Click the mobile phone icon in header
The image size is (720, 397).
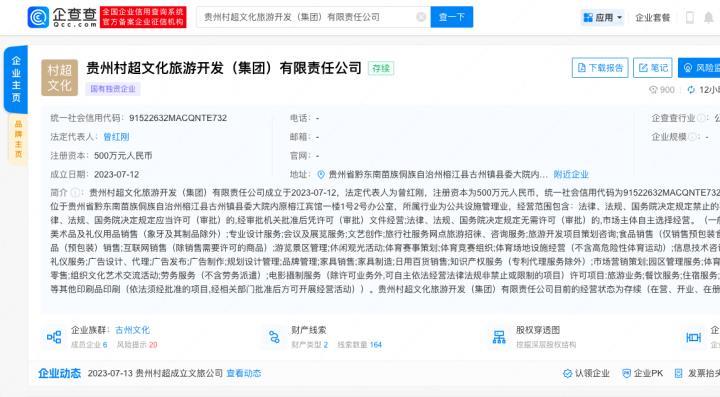689,17
